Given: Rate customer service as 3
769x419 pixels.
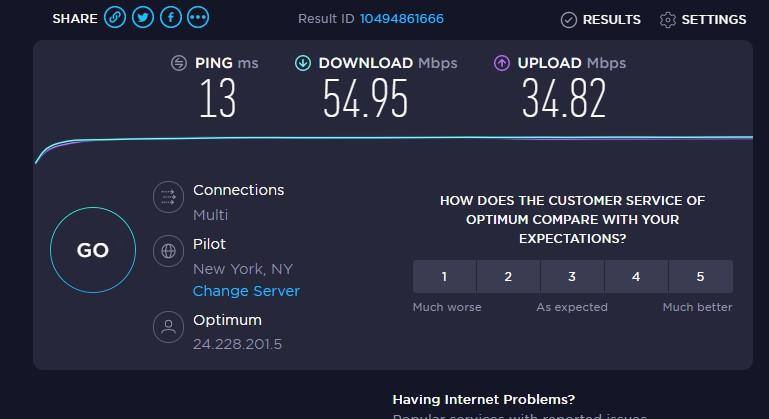Looking at the screenshot, I should (x=572, y=277).
